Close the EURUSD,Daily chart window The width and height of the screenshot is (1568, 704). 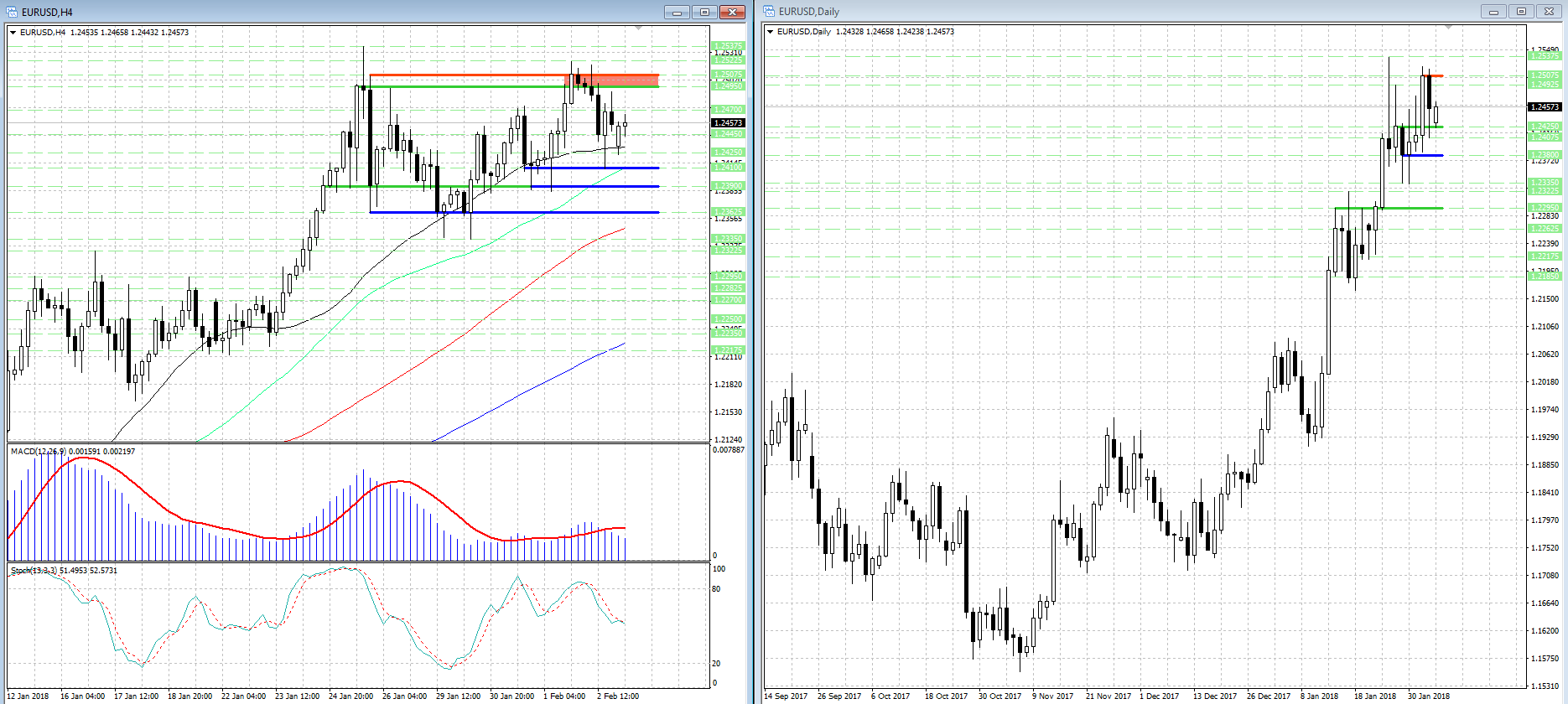coord(1549,12)
